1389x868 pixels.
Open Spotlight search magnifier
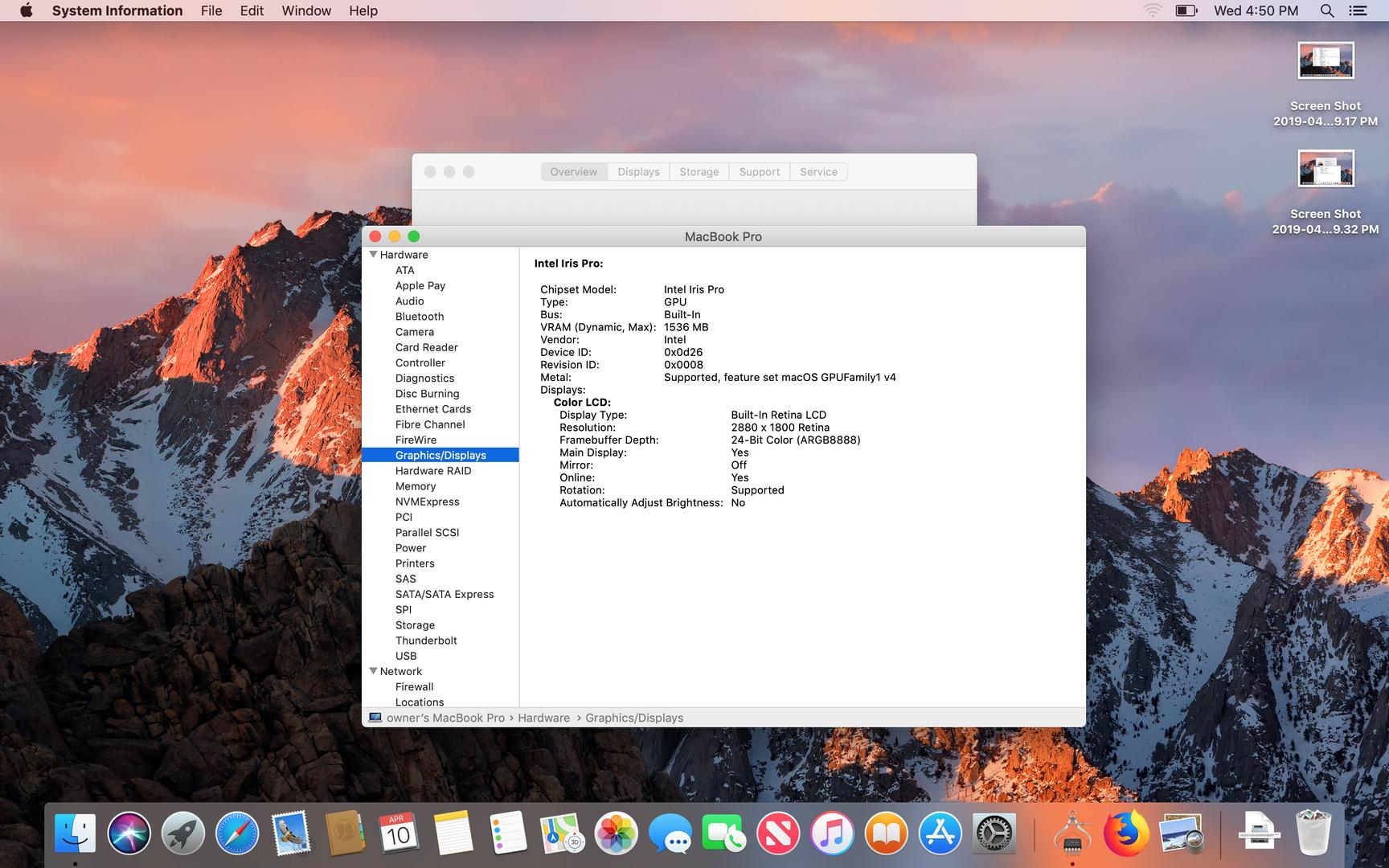click(1327, 10)
